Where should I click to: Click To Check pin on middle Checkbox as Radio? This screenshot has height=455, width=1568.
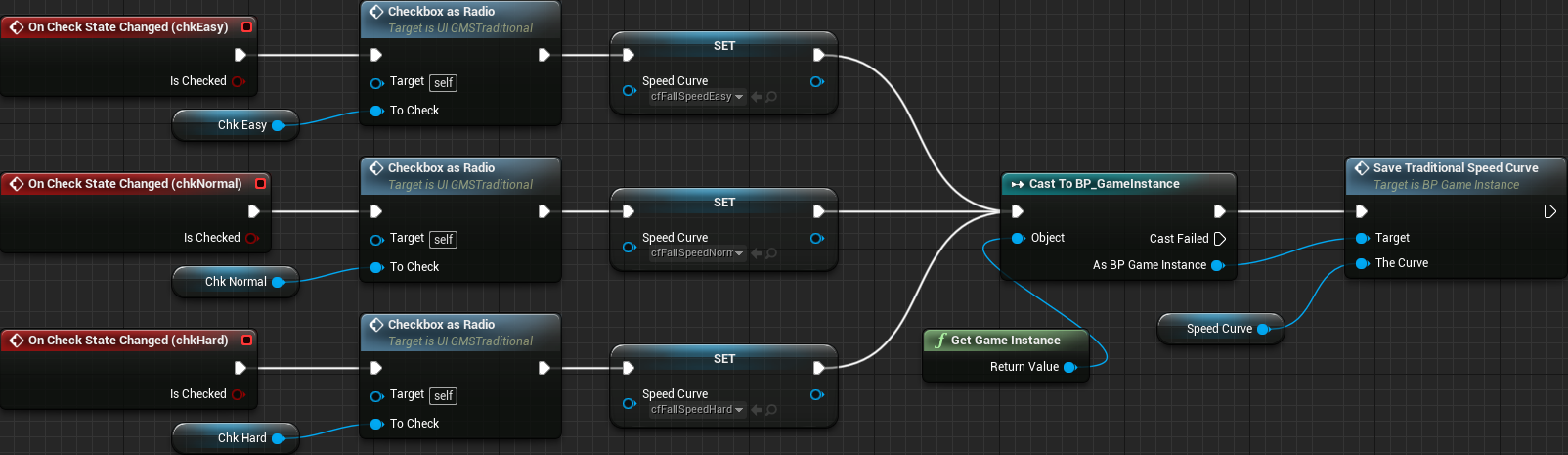tap(376, 267)
